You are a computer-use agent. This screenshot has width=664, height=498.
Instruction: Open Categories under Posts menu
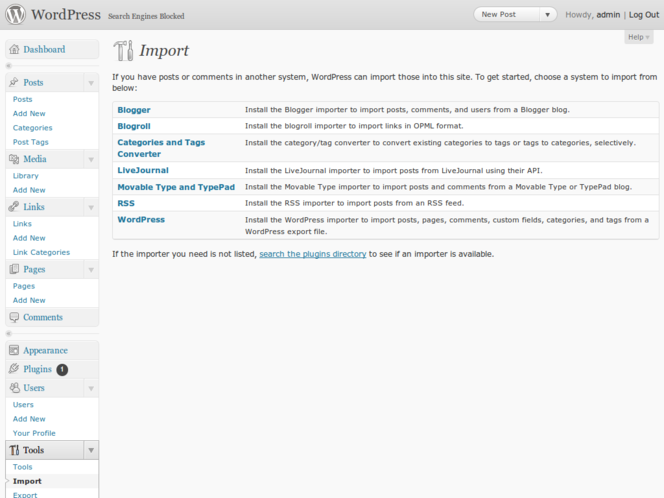click(32, 128)
